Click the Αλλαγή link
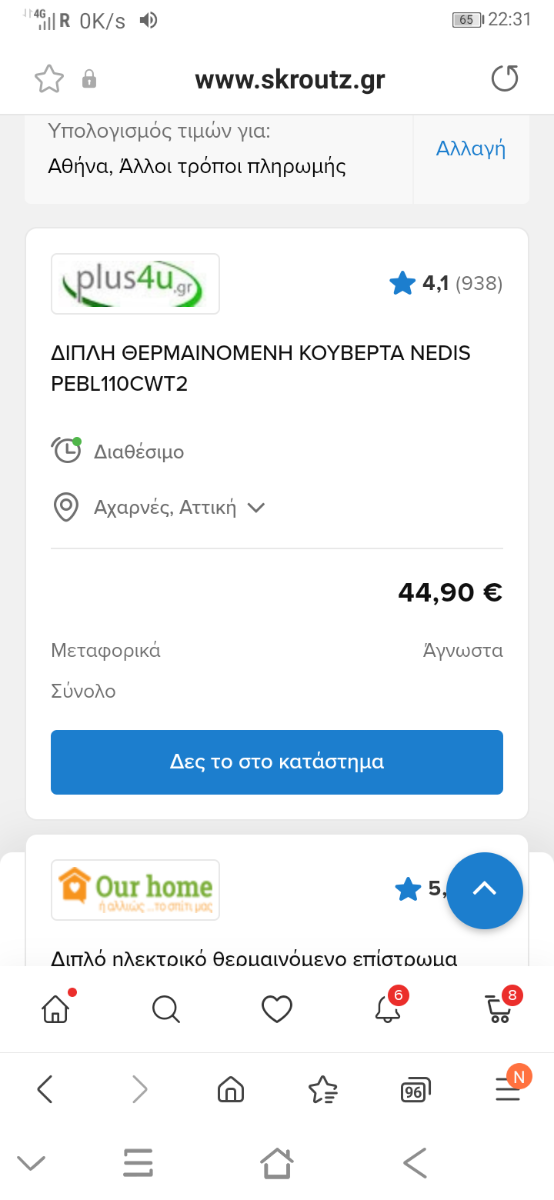554x1200 pixels. (x=471, y=149)
